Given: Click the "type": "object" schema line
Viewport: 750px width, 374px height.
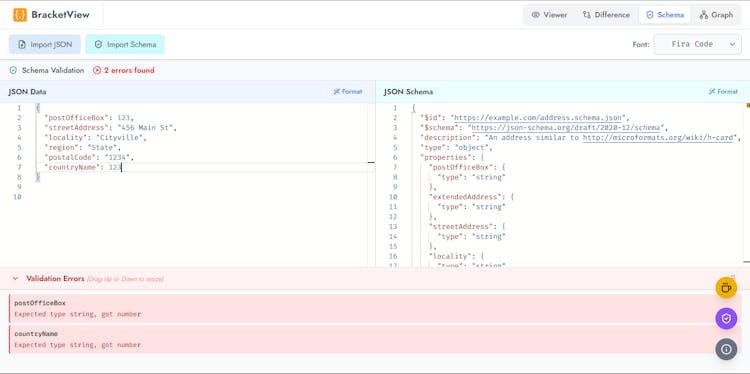Looking at the screenshot, I should 456,147.
